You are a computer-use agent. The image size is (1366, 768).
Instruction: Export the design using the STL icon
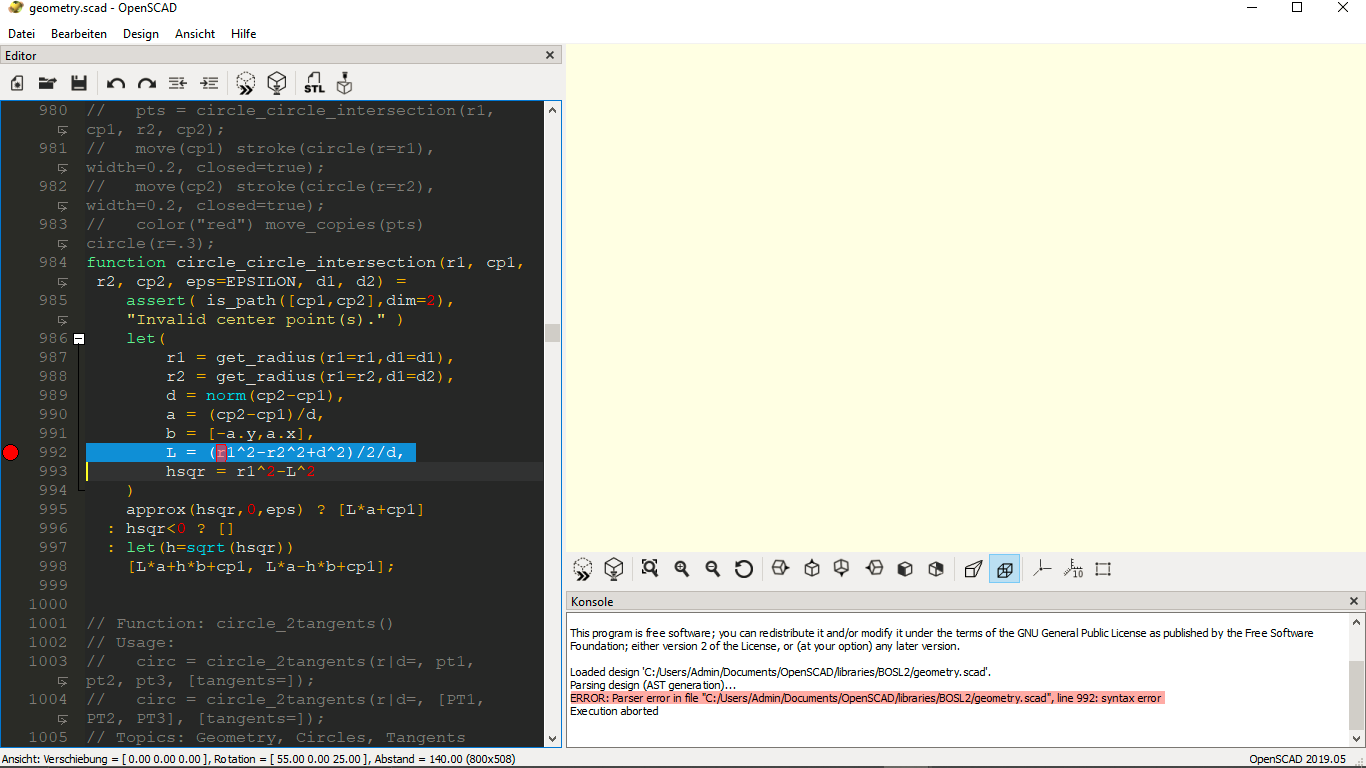point(314,83)
